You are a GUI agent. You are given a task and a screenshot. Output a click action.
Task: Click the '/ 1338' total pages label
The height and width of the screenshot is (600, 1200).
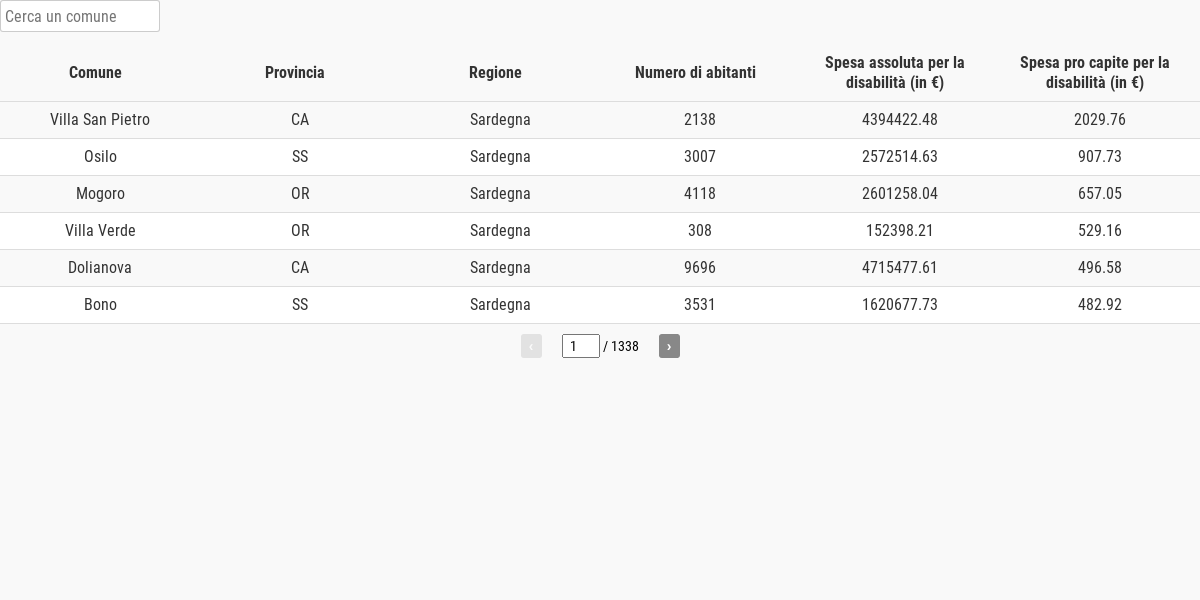pos(621,346)
